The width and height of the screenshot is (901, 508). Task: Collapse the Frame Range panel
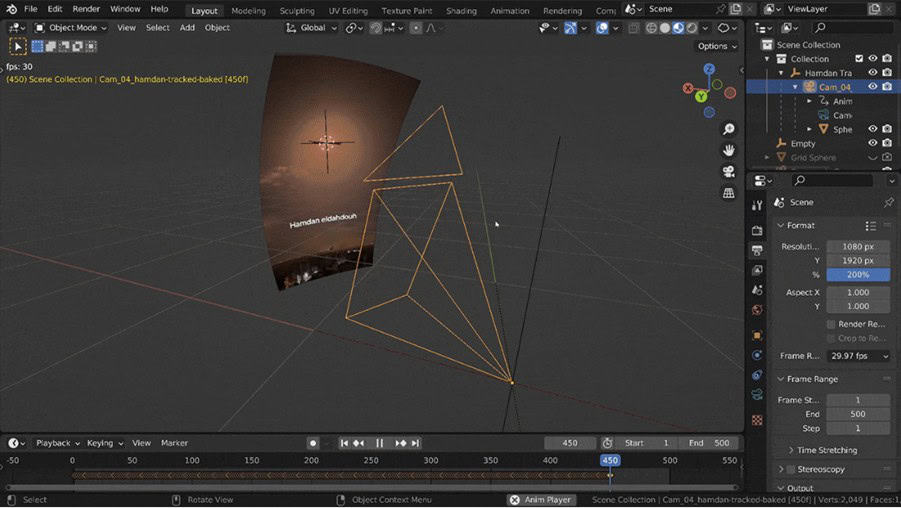(x=781, y=379)
